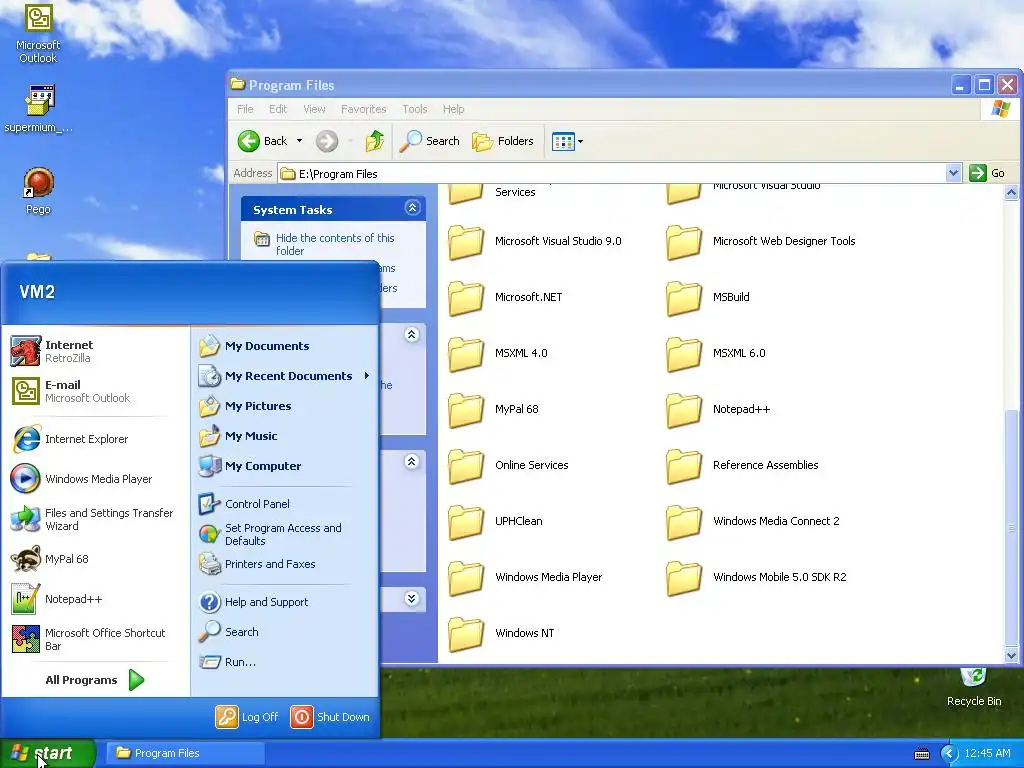
Task: Open the Favorites menu
Action: click(363, 109)
